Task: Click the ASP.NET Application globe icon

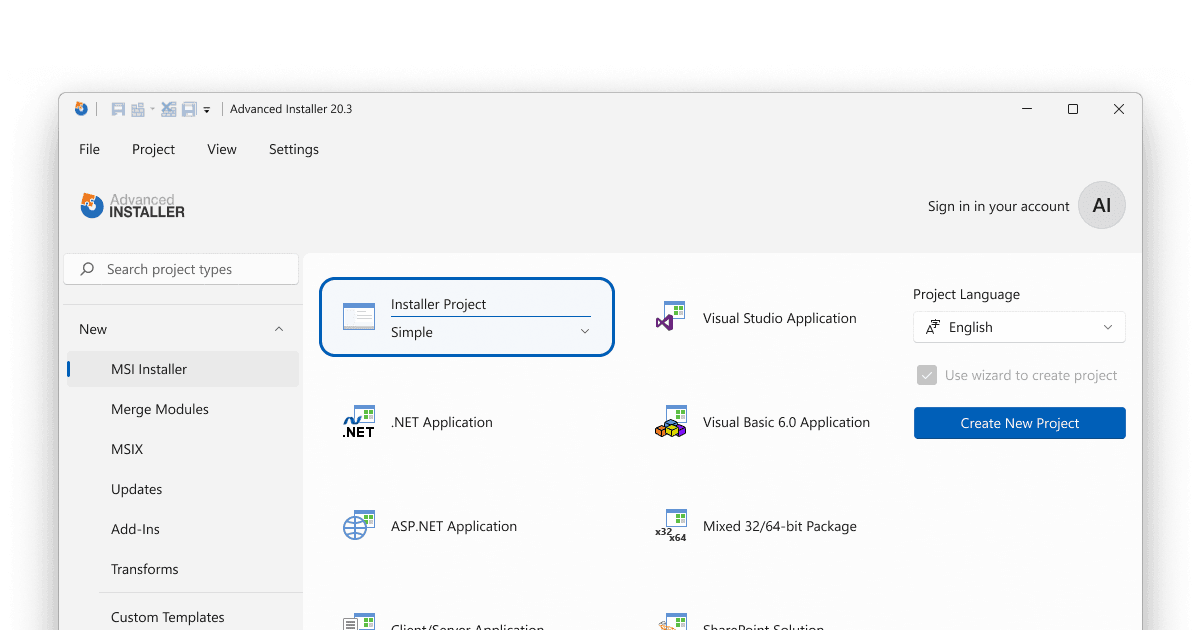Action: 358,526
